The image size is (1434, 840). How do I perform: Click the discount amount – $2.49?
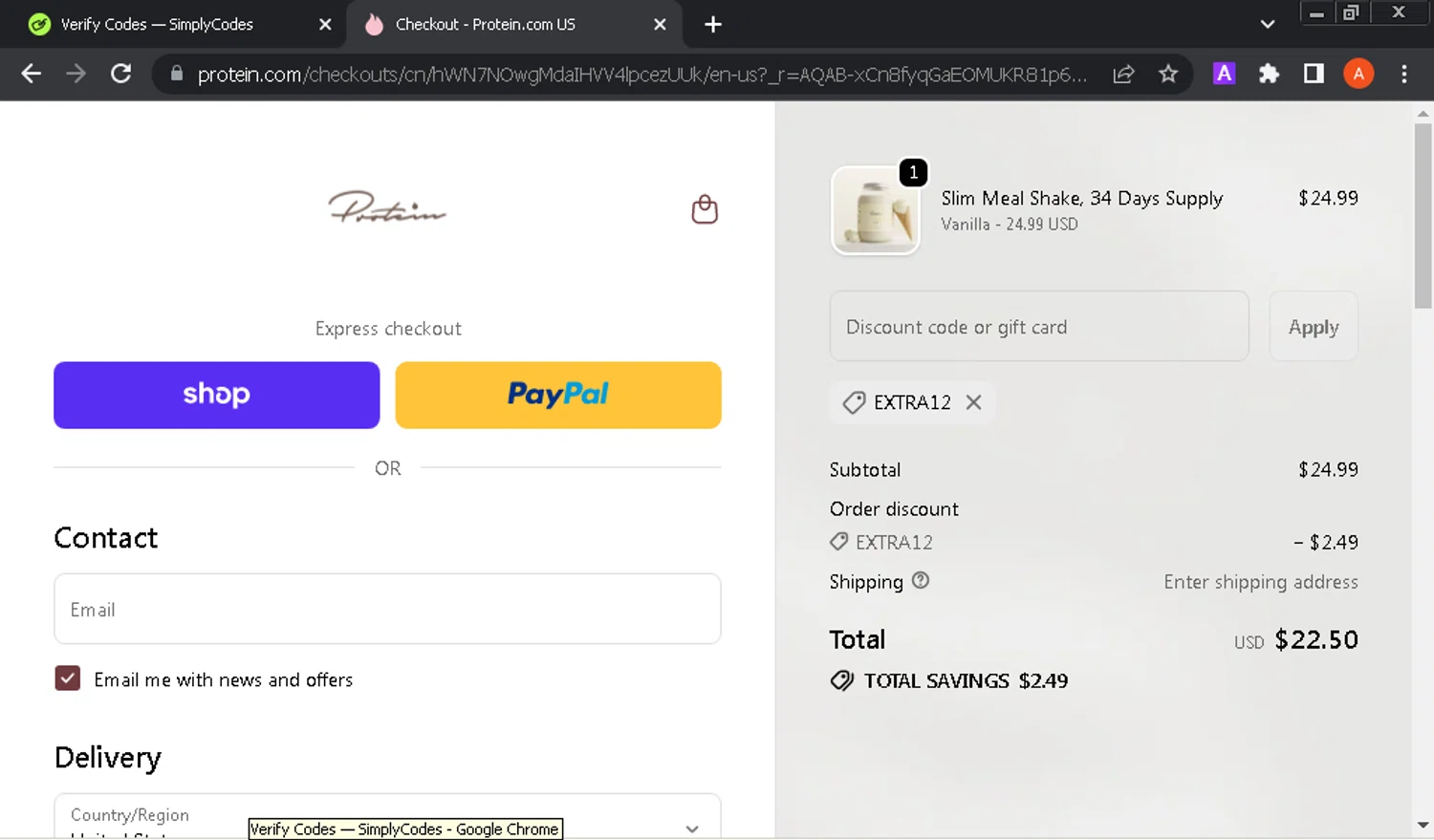[1326, 542]
